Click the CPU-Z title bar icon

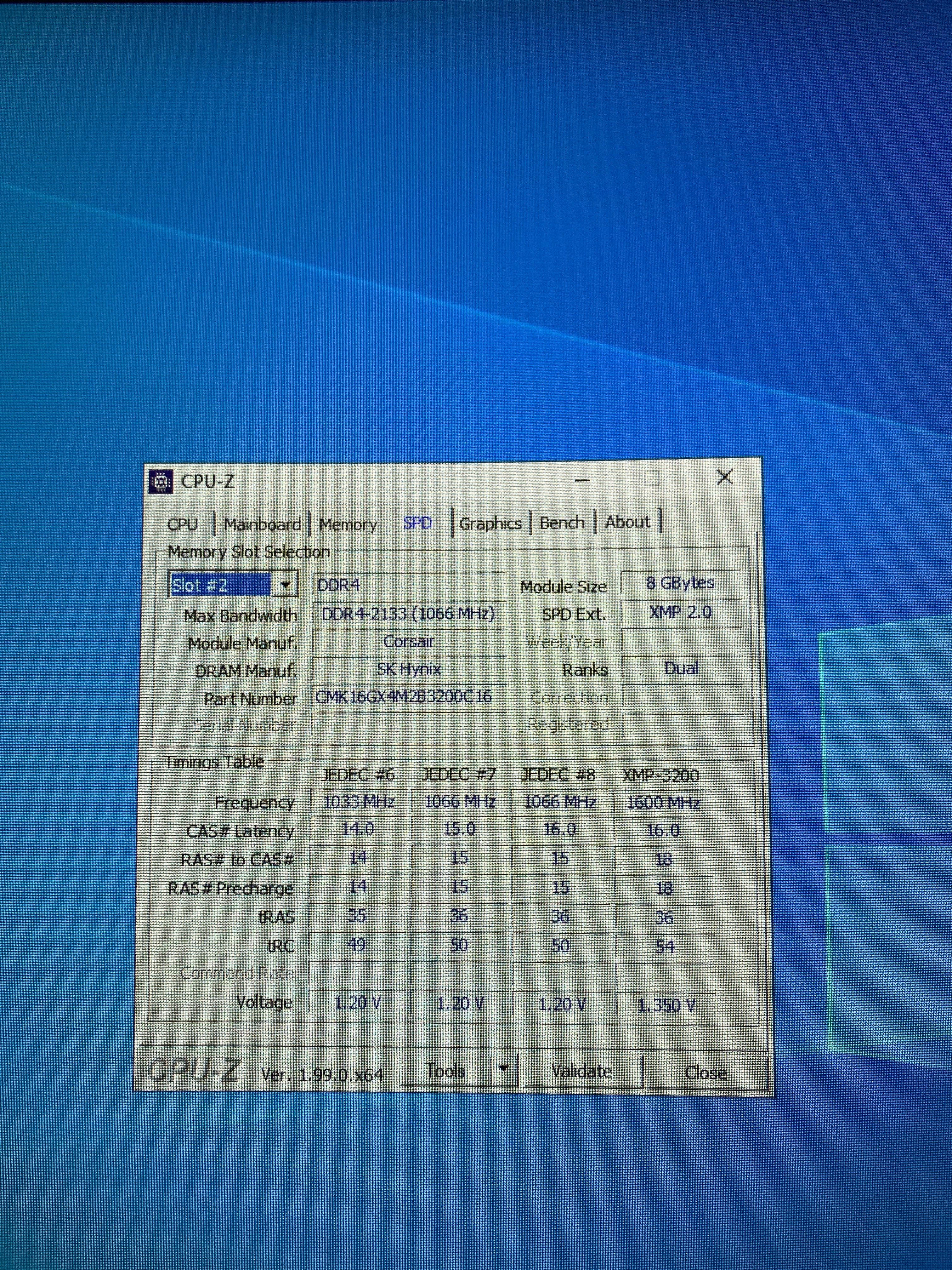(x=161, y=482)
